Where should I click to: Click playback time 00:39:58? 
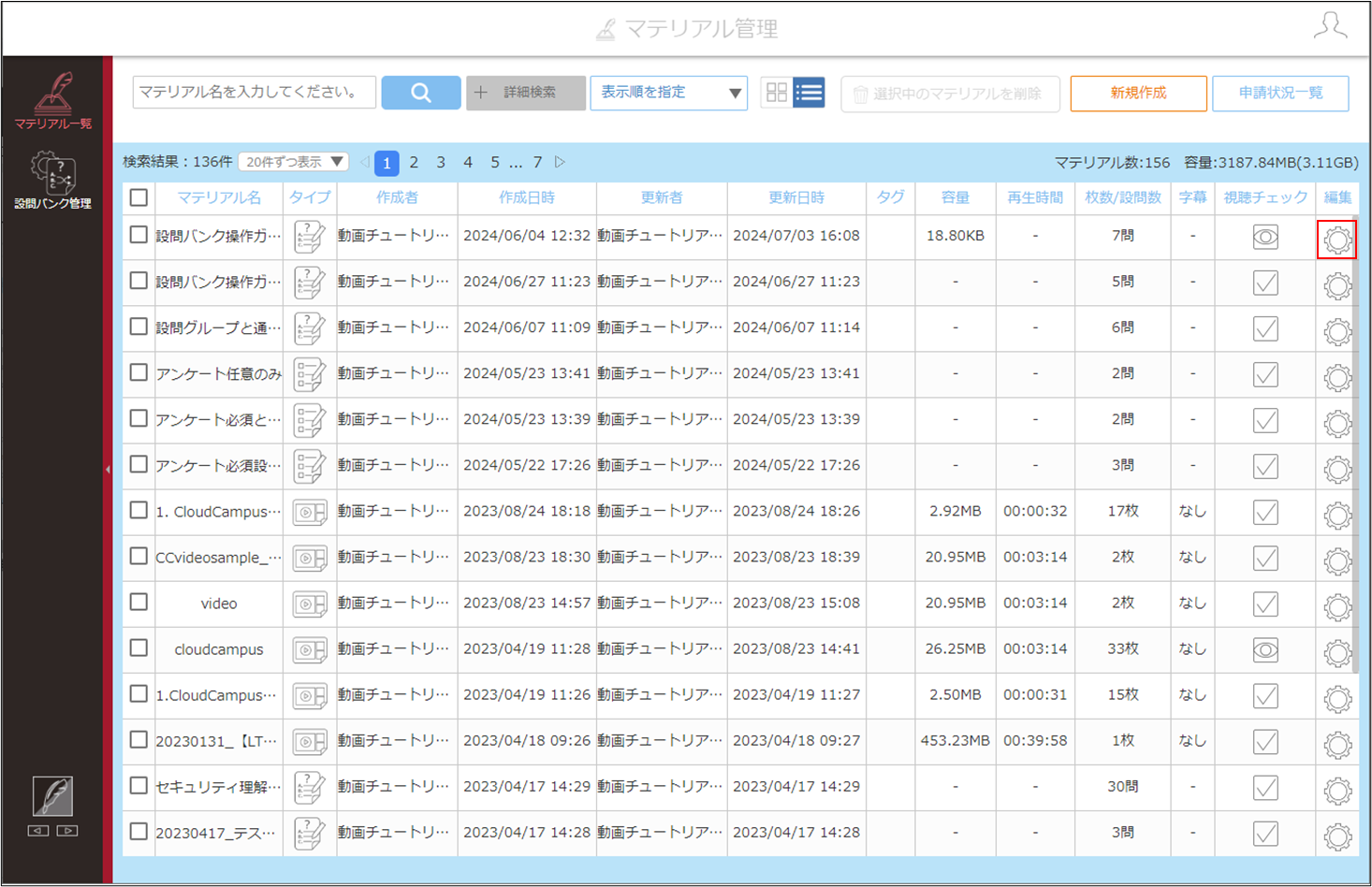(1035, 740)
